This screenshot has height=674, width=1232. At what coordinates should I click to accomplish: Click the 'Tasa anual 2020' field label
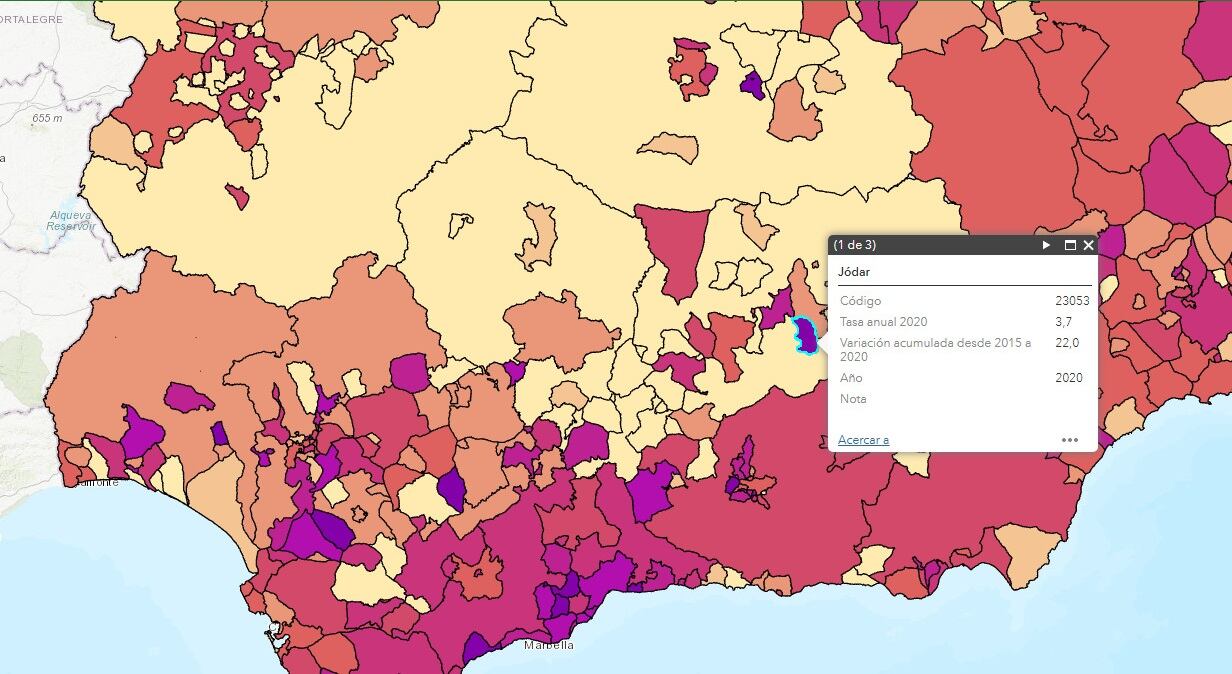click(x=883, y=322)
